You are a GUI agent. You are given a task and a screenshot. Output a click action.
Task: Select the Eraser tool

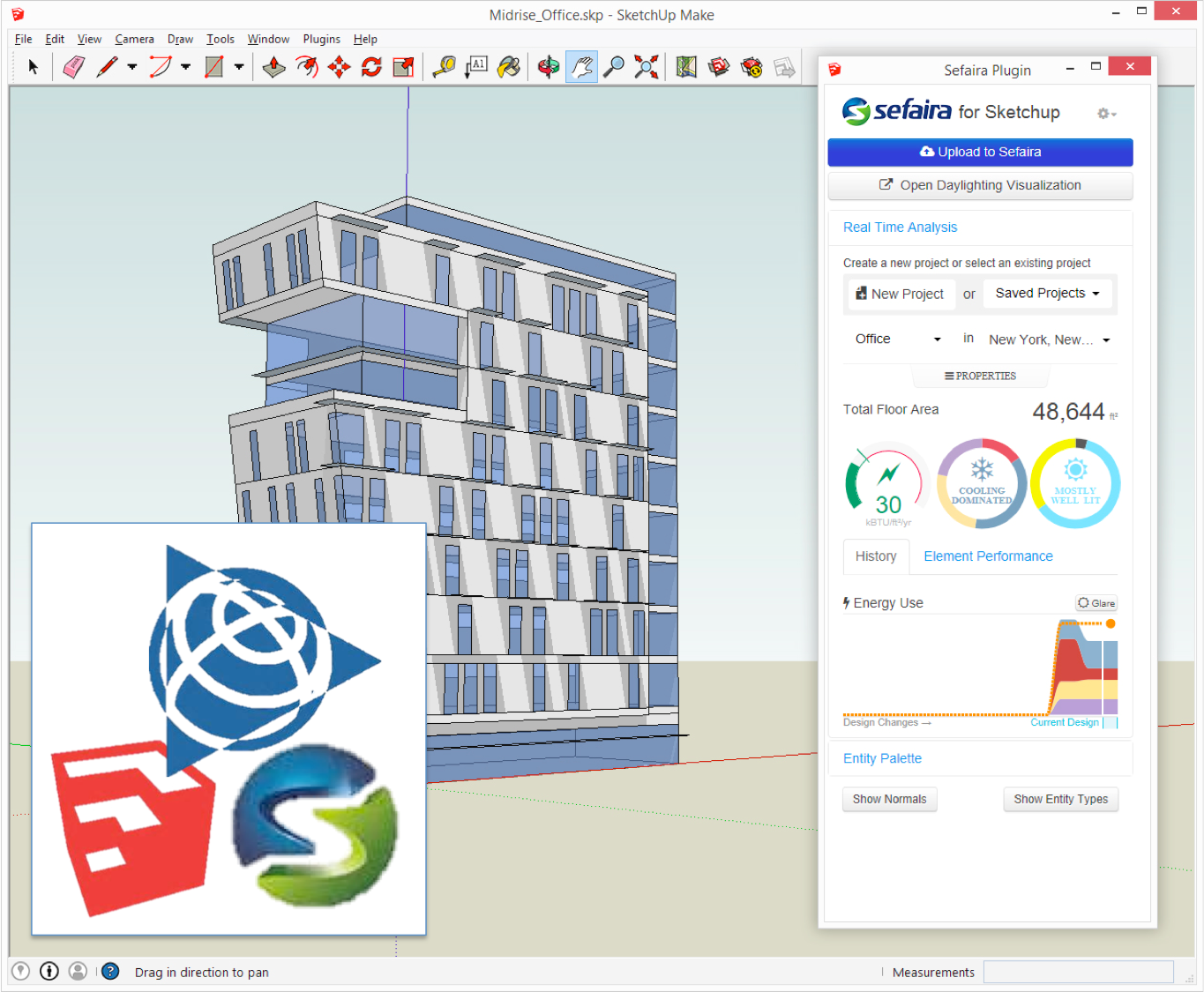click(74, 67)
